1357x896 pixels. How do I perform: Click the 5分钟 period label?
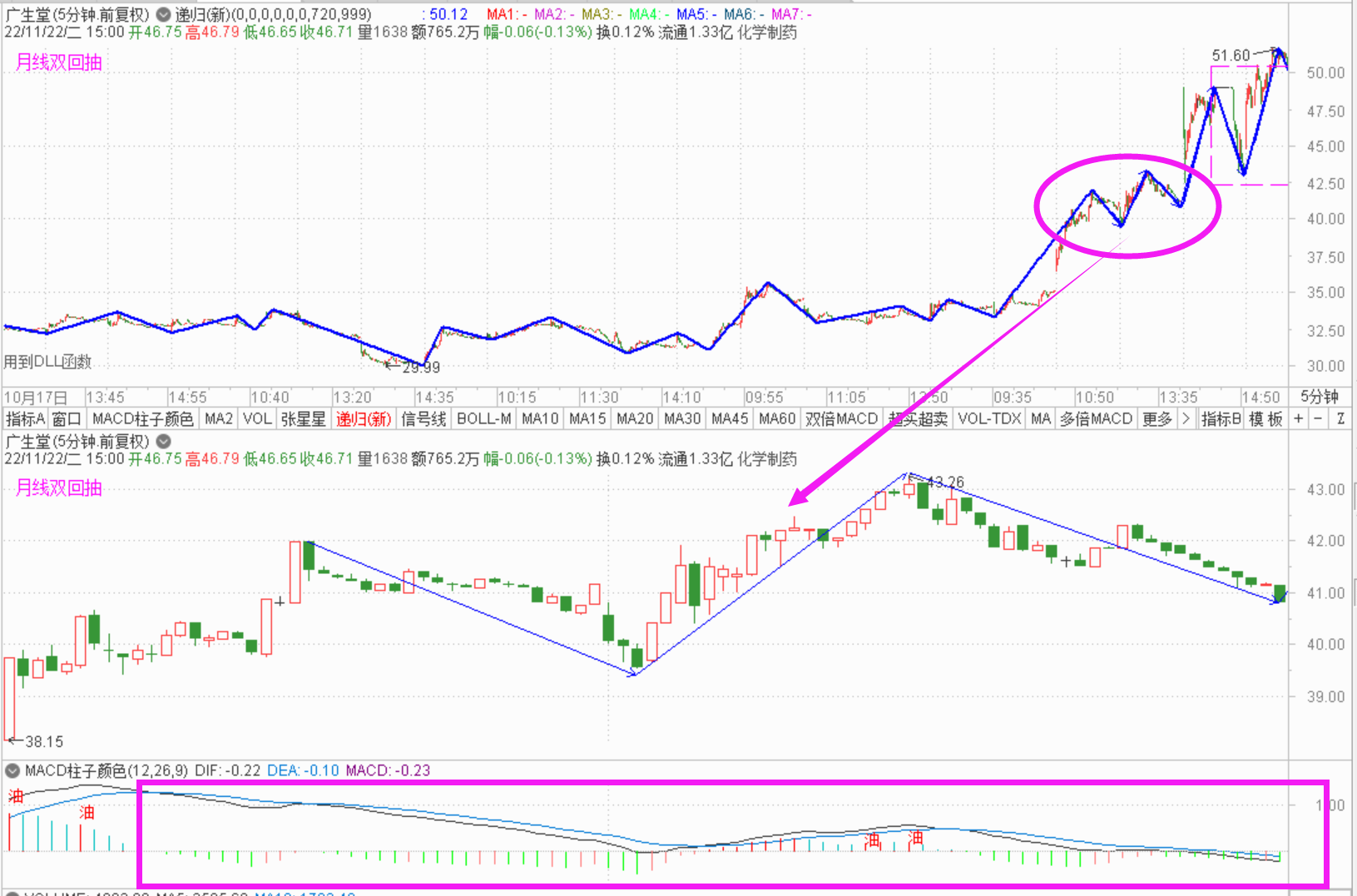[1320, 397]
